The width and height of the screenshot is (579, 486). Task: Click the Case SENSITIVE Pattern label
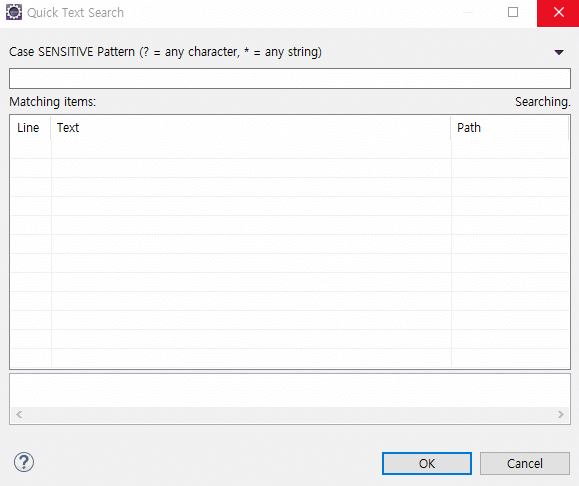point(165,52)
